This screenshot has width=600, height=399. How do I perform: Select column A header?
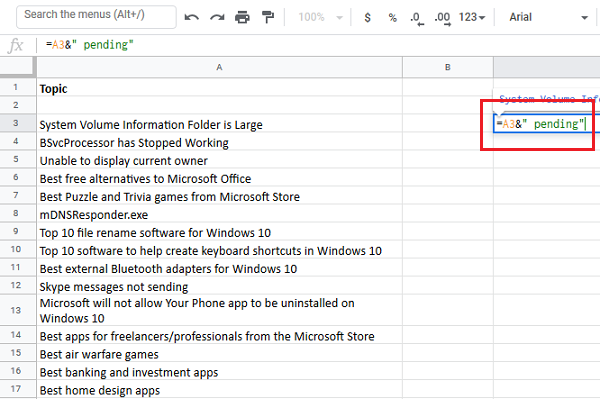tap(219, 67)
